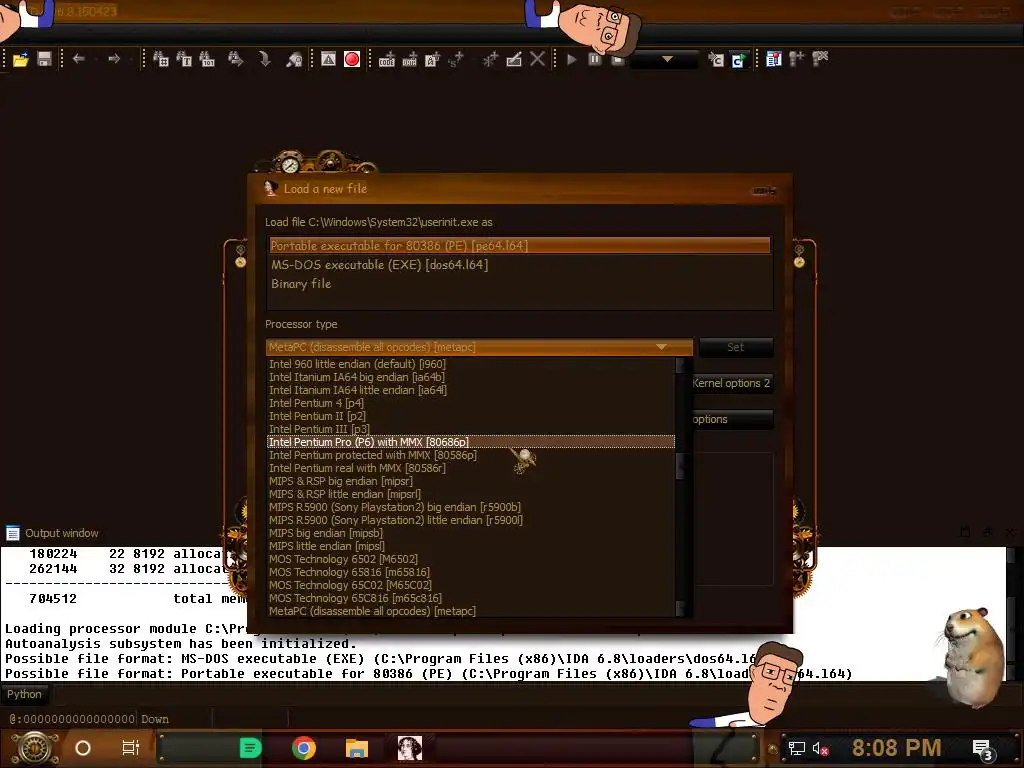This screenshot has width=1024, height=768.
Task: Click the green arrow 'C' toolbar icon
Action: pos(739,59)
